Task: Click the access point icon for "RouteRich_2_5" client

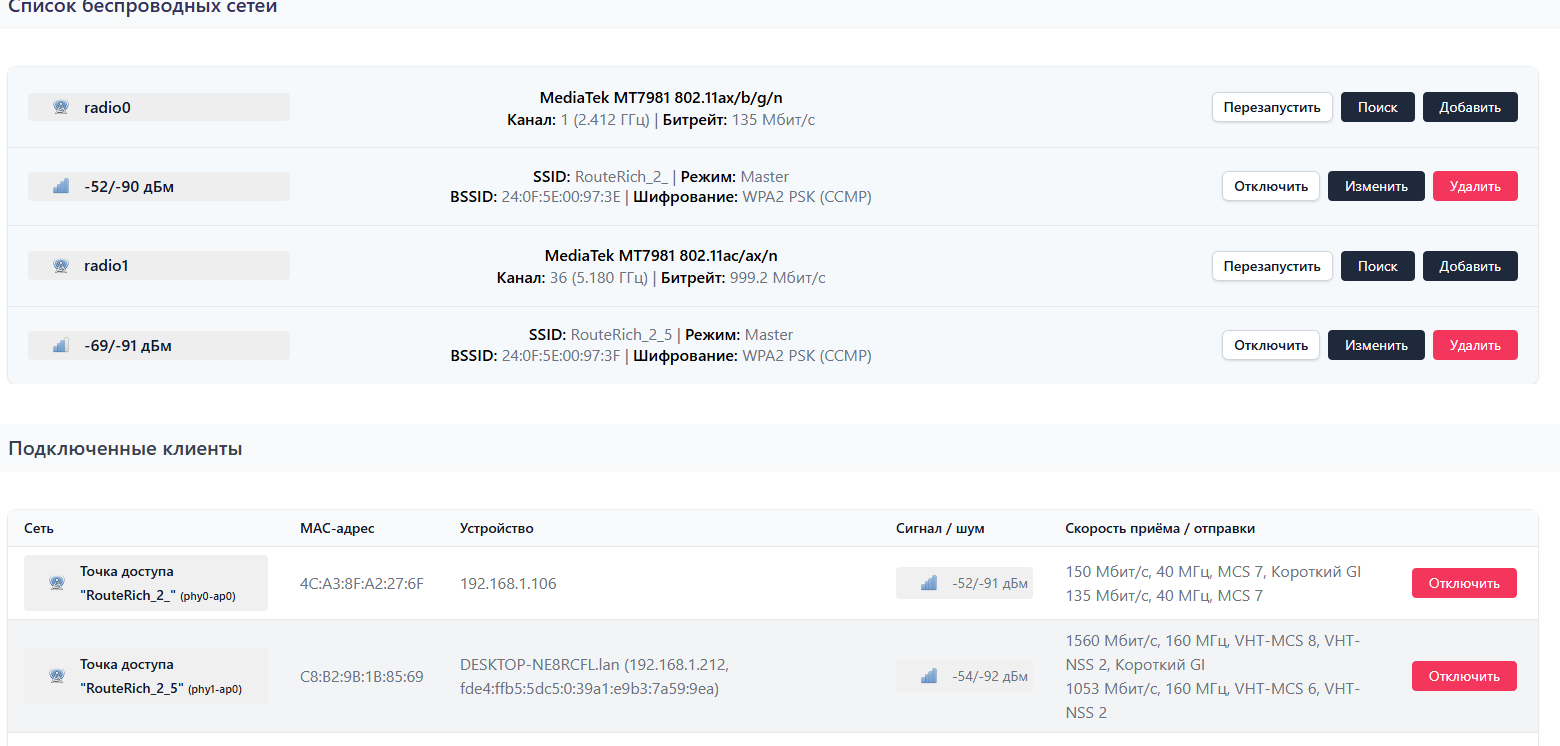Action: coord(57,676)
